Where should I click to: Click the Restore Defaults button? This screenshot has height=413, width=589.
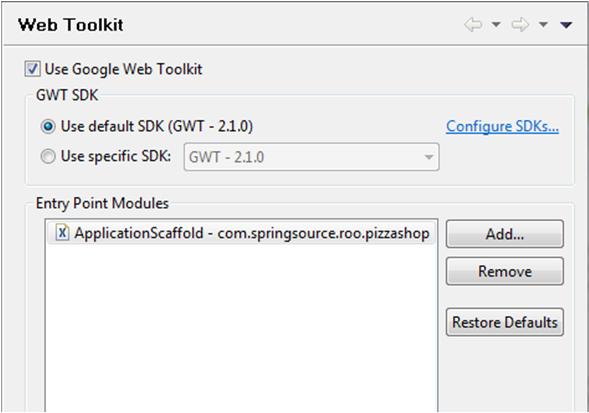point(505,322)
